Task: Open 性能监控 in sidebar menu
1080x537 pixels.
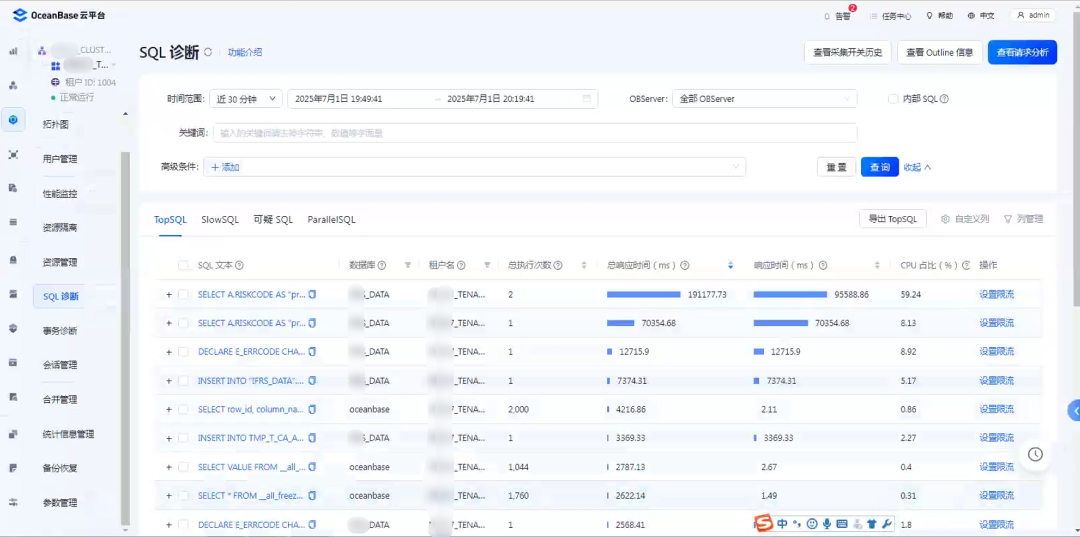Action: click(x=60, y=193)
